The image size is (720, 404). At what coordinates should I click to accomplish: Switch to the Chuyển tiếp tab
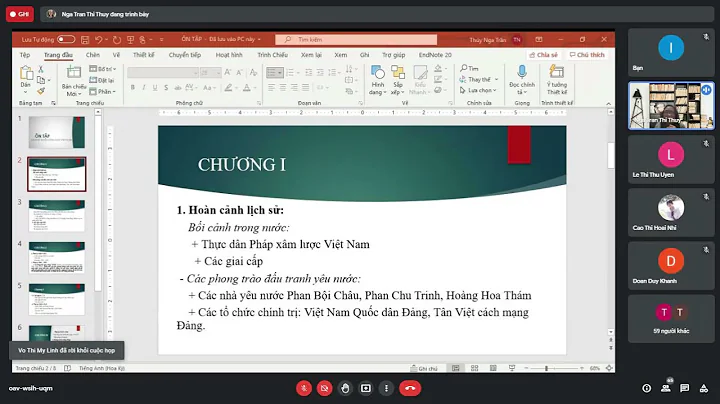point(185,55)
